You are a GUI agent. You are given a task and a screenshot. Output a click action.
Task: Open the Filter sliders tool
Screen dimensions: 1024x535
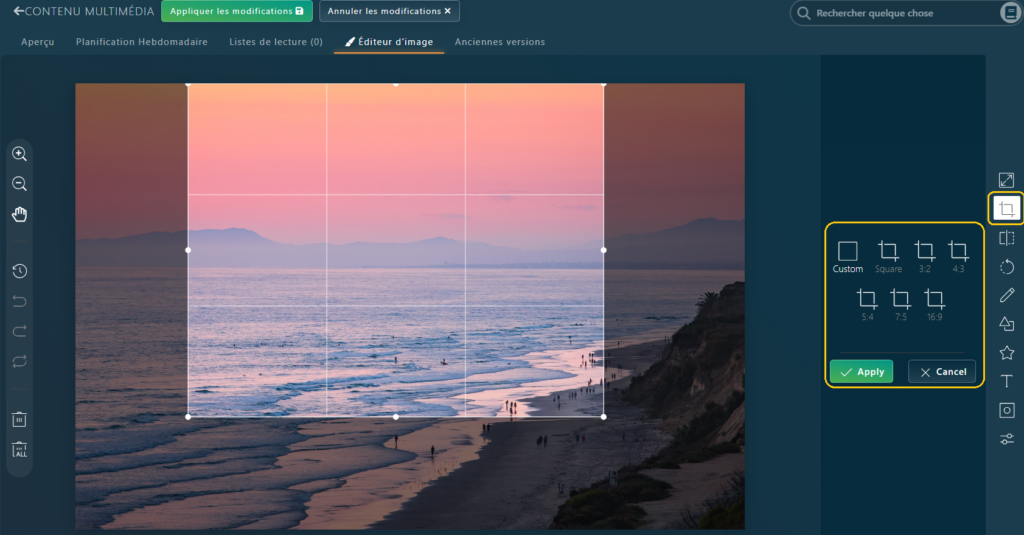pyautogui.click(x=1006, y=439)
